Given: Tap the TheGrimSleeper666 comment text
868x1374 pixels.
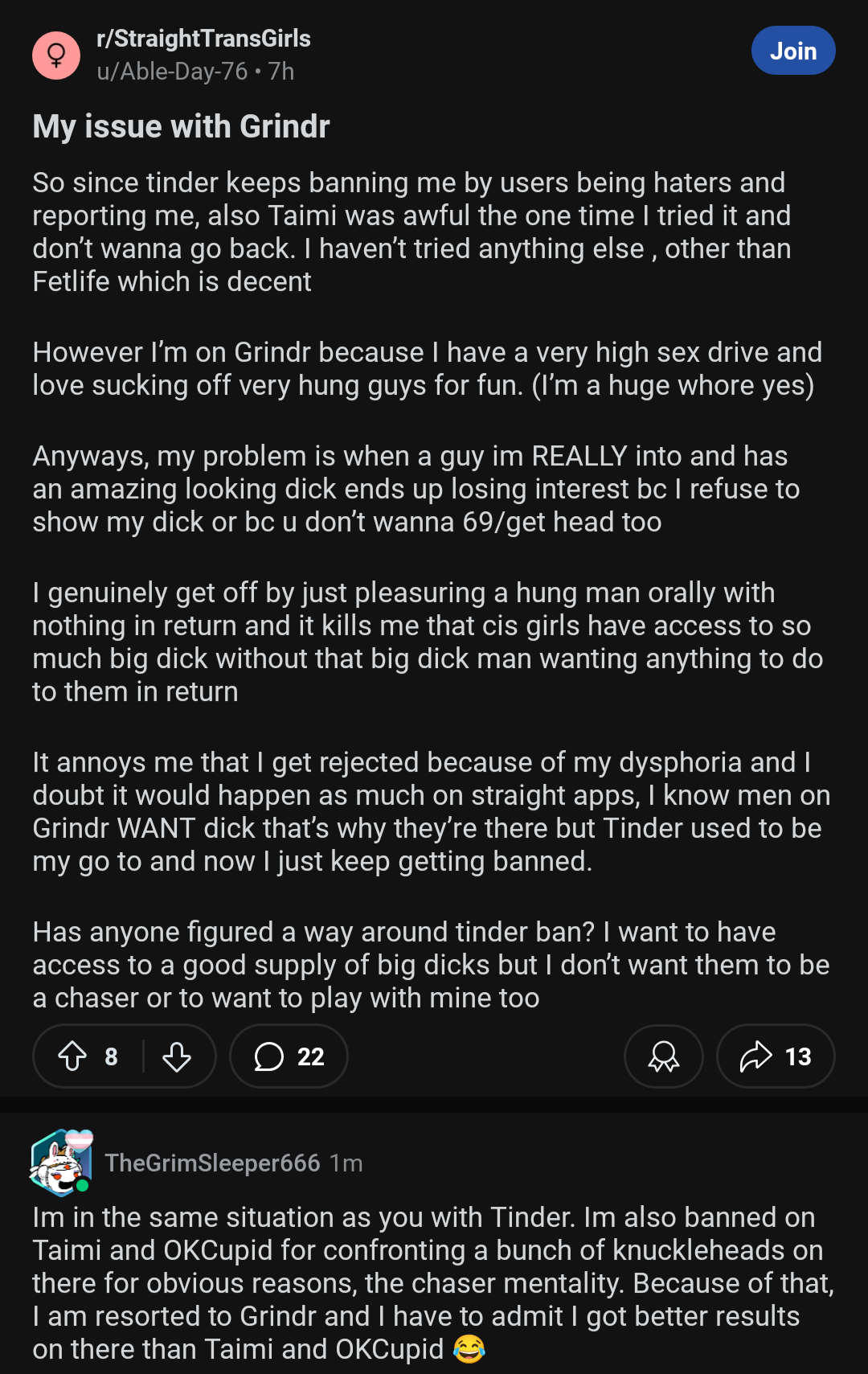Looking at the screenshot, I should (x=432, y=1283).
